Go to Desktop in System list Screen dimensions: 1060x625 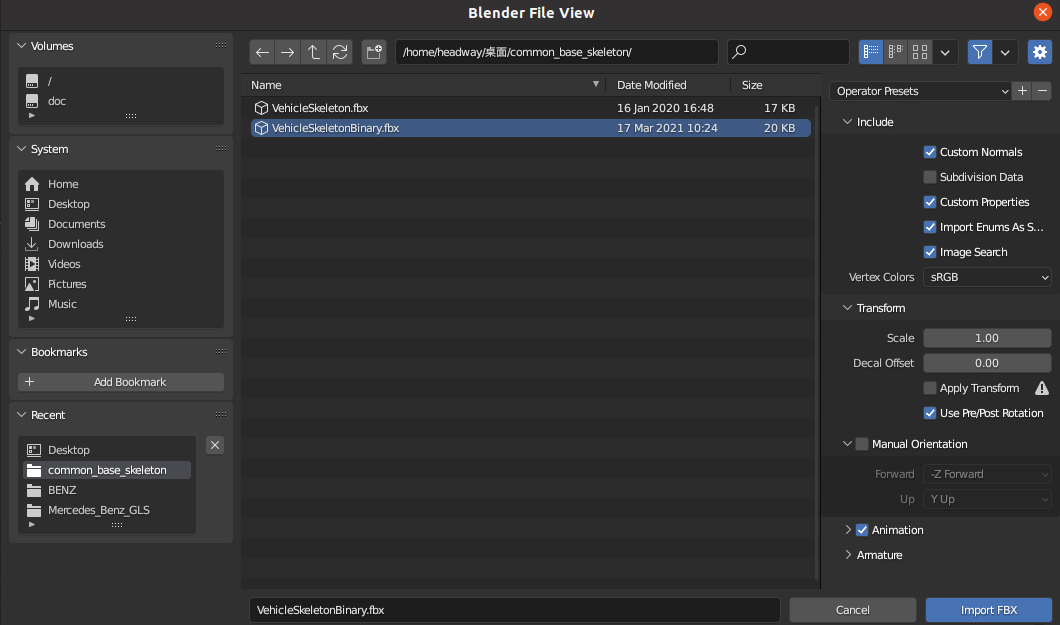(120, 204)
